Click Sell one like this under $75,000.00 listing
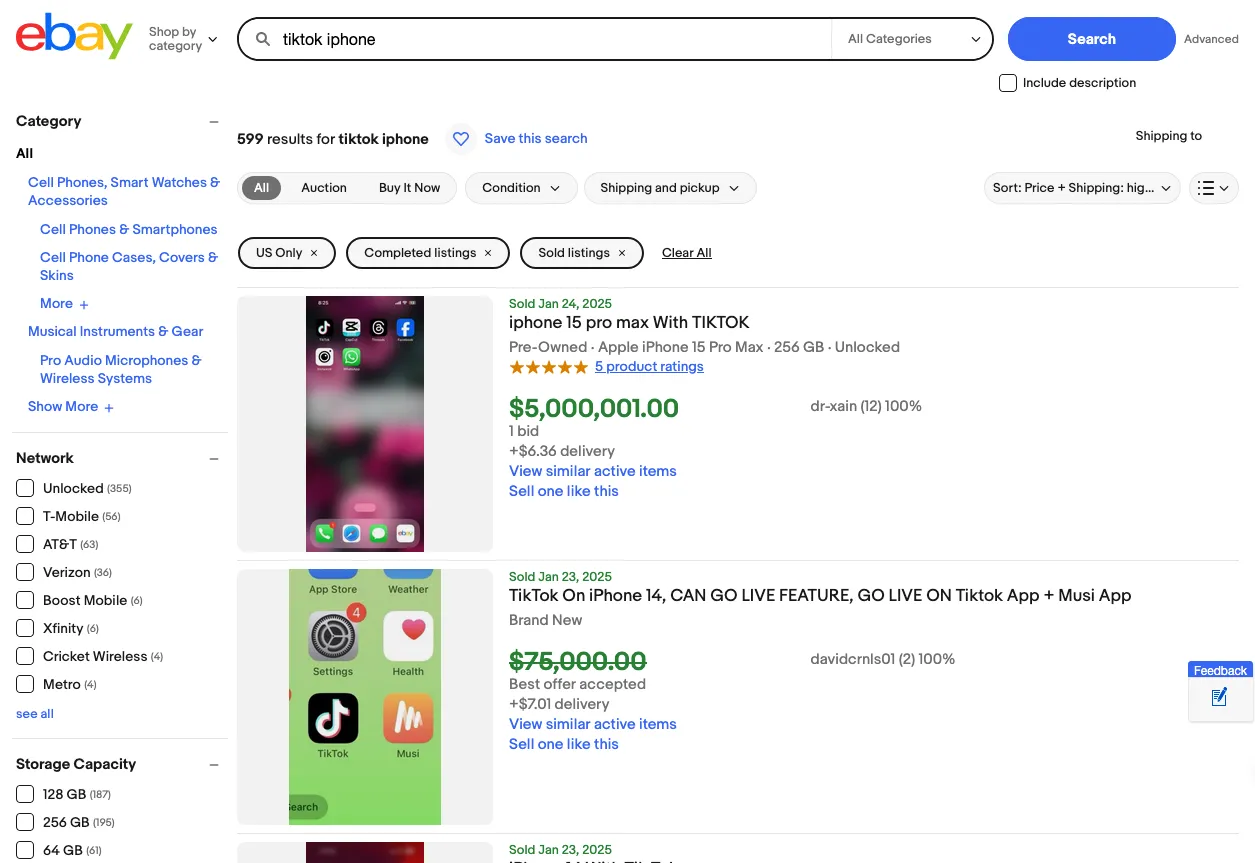This screenshot has width=1255, height=863. click(x=564, y=744)
